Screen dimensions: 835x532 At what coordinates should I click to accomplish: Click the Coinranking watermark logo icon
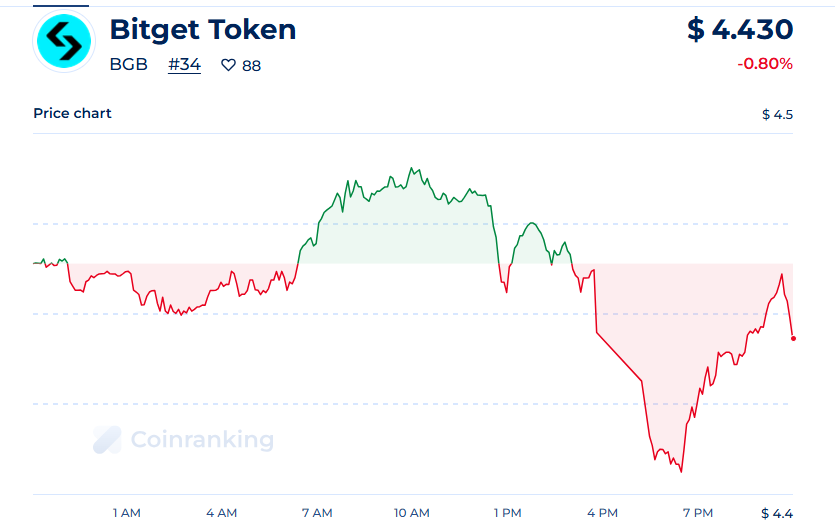[x=107, y=439]
